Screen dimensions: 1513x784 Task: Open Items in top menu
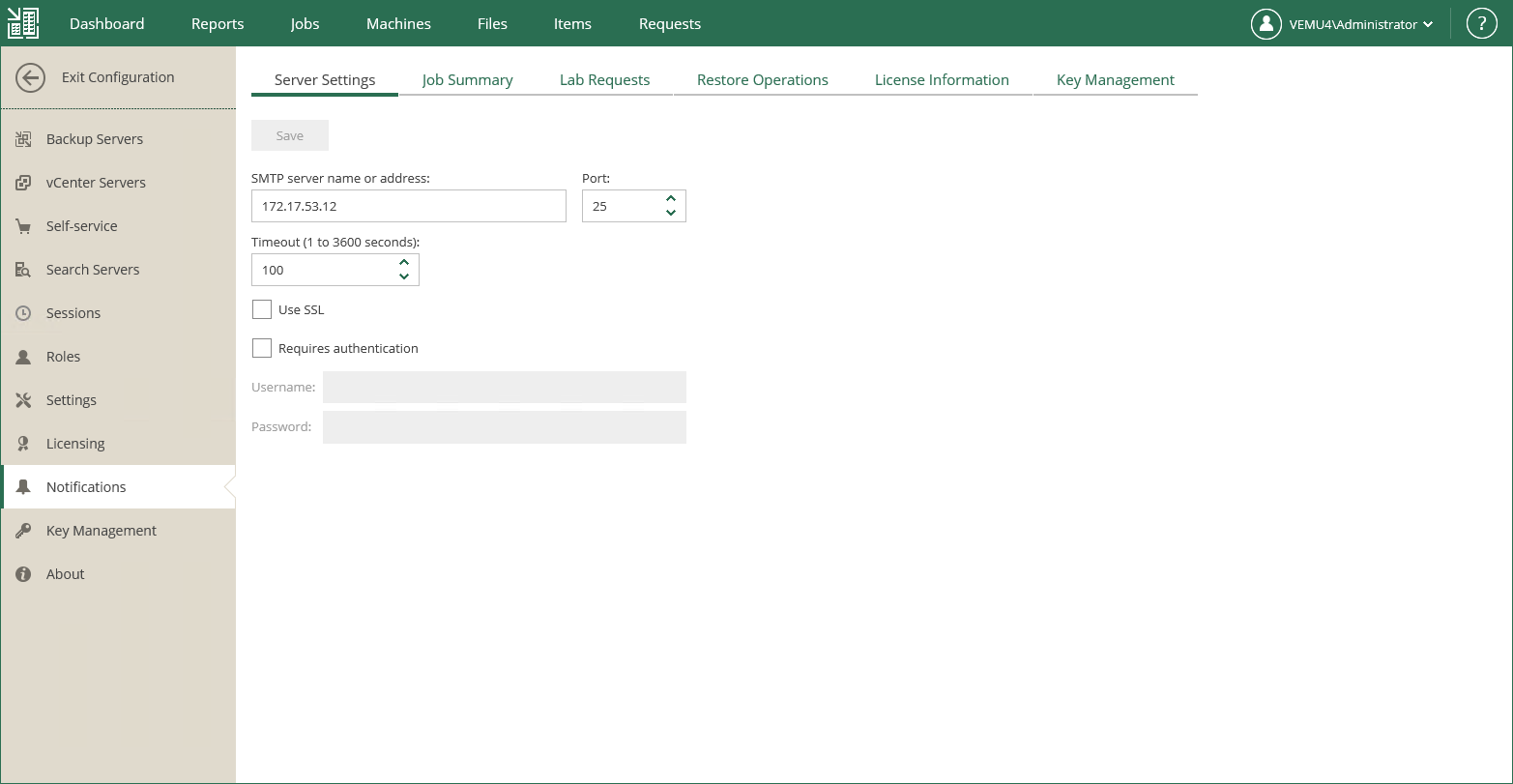[x=572, y=23]
